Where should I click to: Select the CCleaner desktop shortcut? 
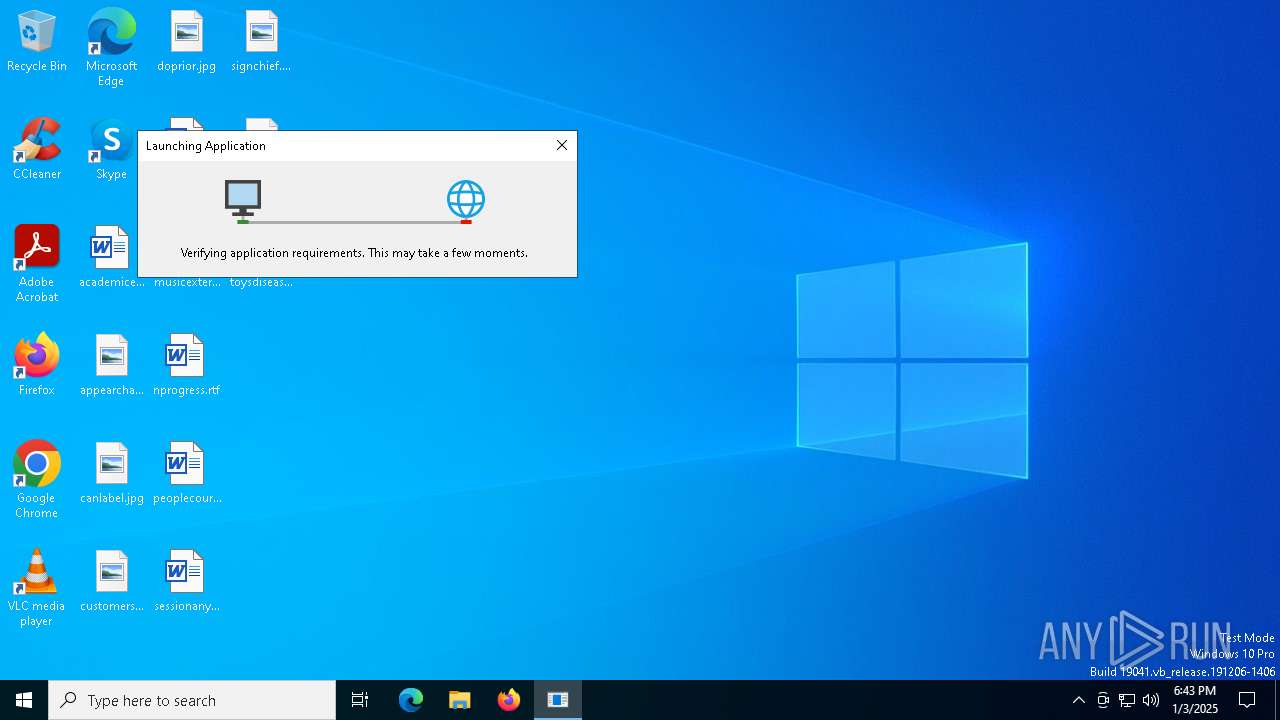coord(37,150)
